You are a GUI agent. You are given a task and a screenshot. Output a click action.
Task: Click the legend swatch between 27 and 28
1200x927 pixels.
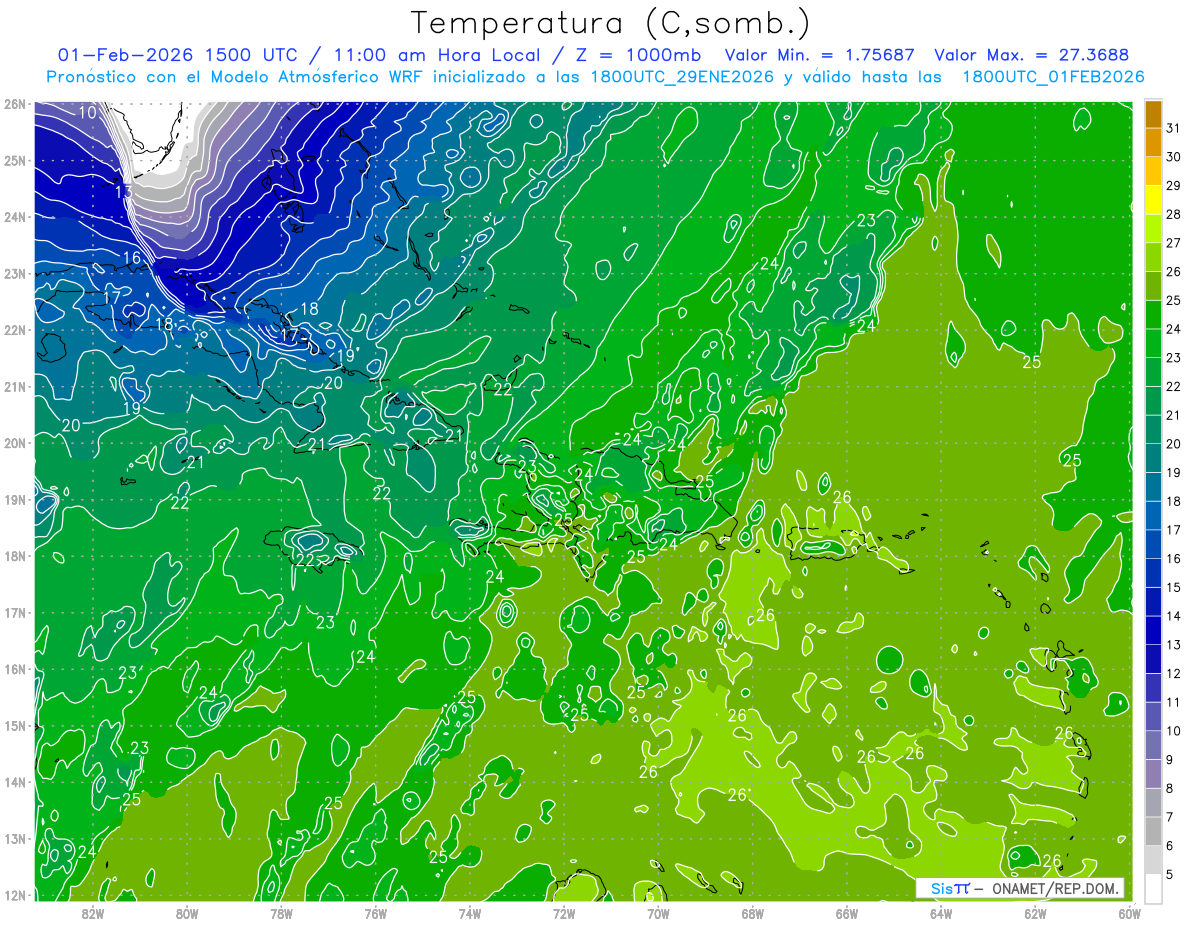[1153, 229]
